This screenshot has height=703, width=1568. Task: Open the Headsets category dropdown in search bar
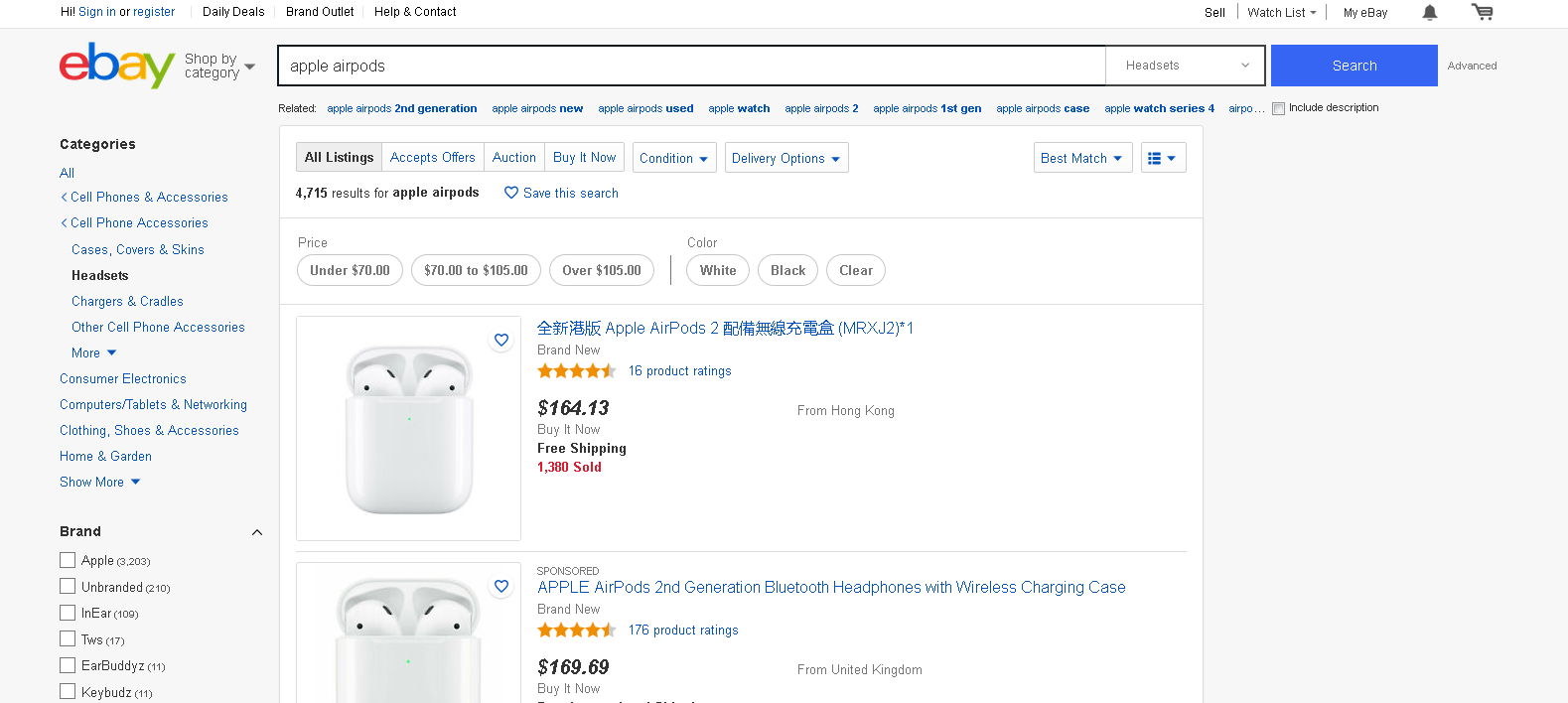[x=1186, y=66]
